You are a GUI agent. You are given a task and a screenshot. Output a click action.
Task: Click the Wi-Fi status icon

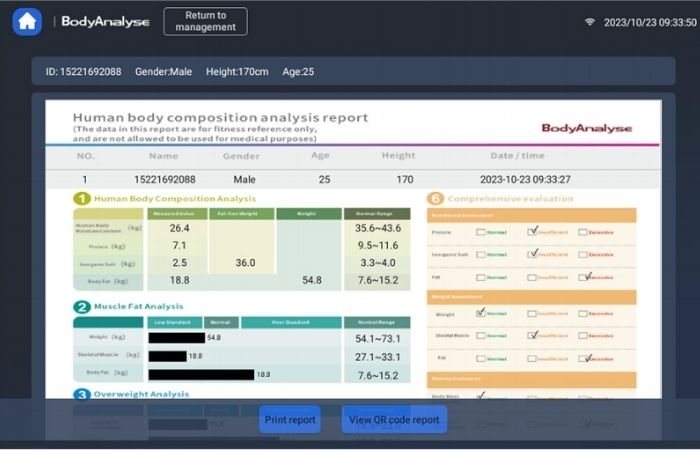[590, 22]
